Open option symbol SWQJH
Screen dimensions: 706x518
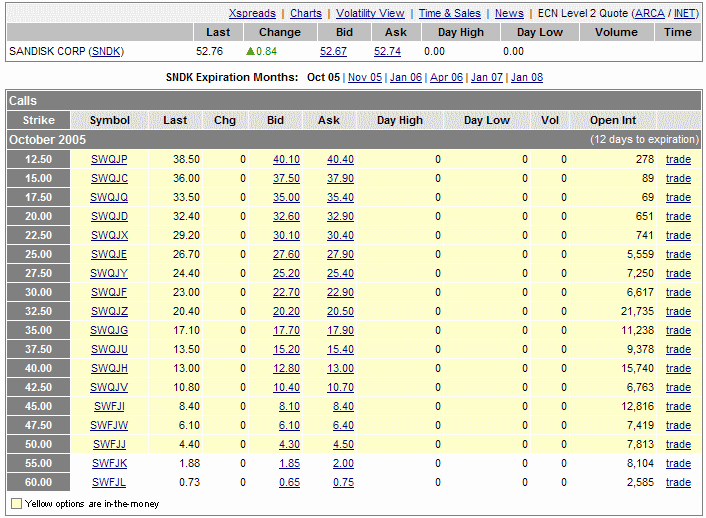[x=109, y=368]
